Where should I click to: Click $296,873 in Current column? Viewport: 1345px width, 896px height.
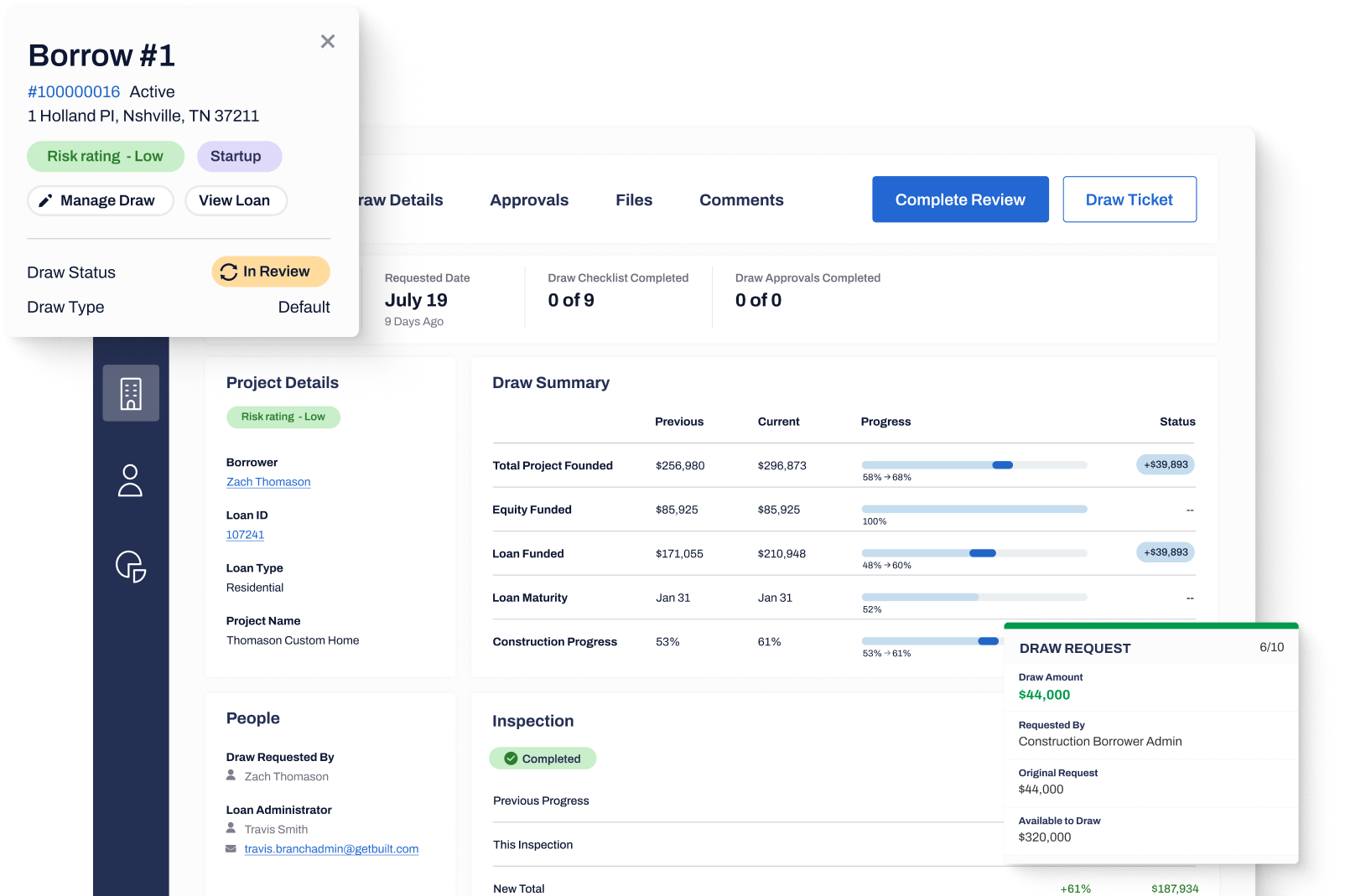782,466
